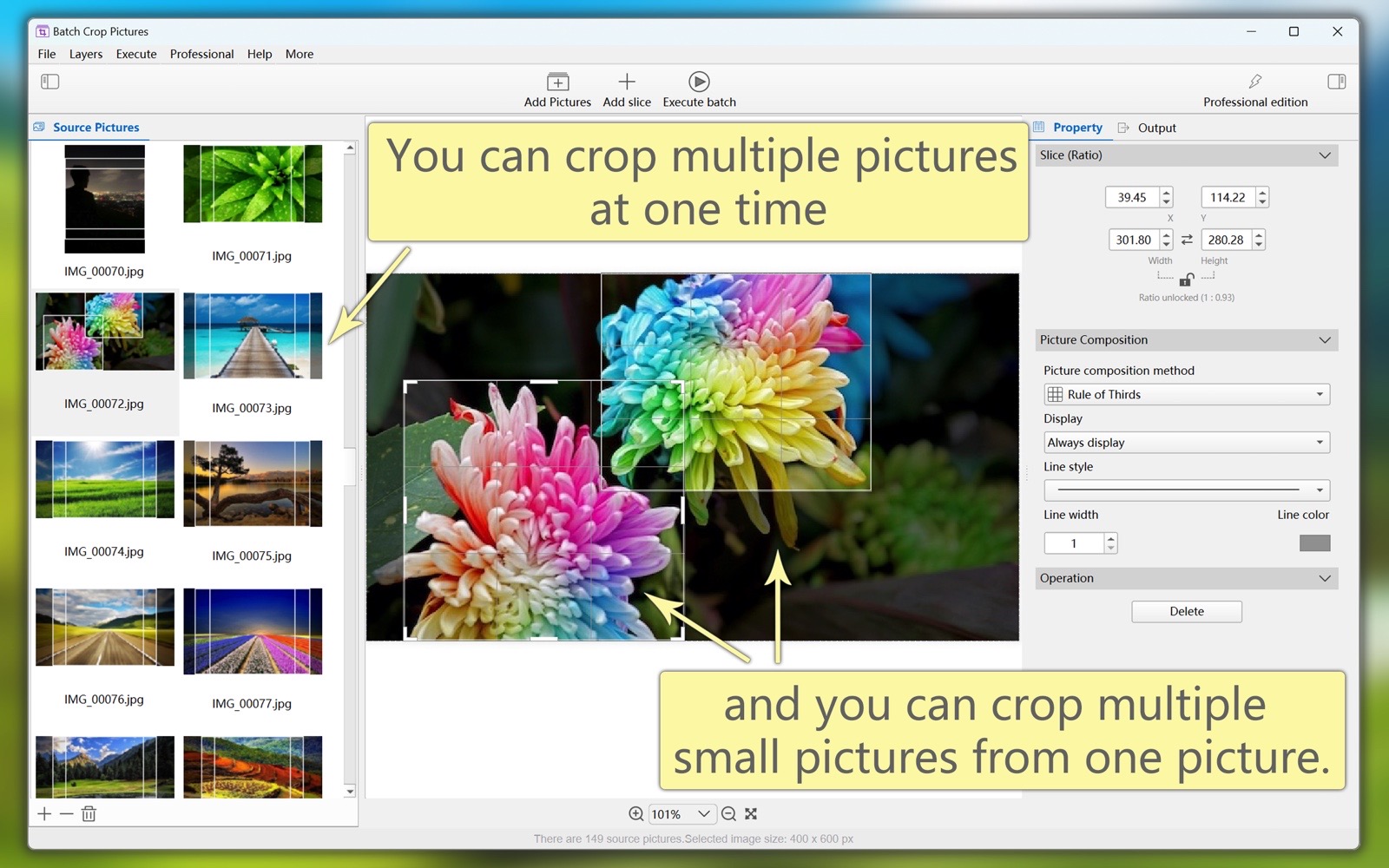Open the Professional edition icon
Viewport: 1389px width, 868px height.
(x=1254, y=82)
